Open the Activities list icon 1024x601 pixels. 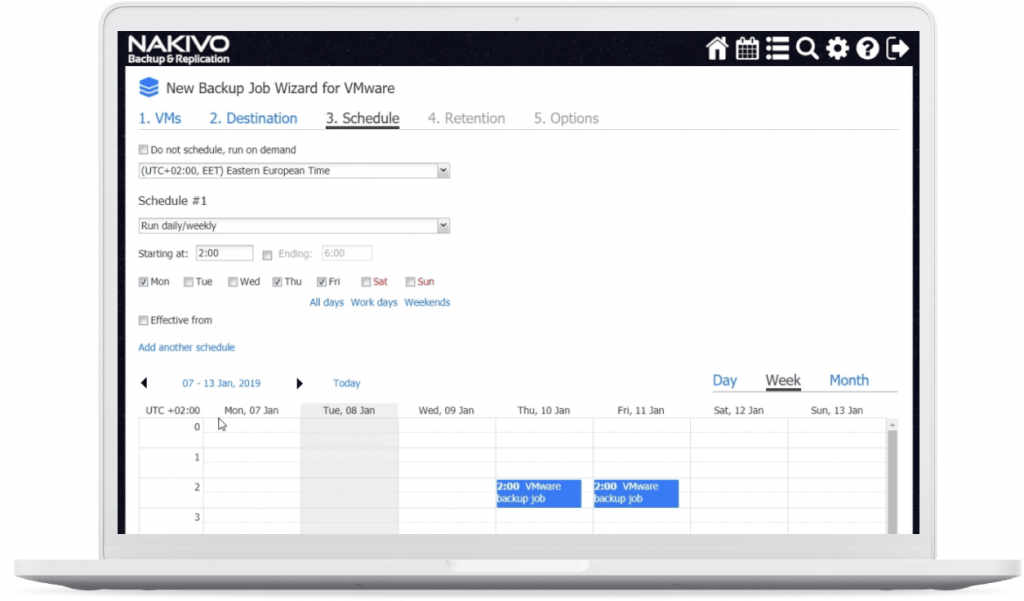coord(777,48)
